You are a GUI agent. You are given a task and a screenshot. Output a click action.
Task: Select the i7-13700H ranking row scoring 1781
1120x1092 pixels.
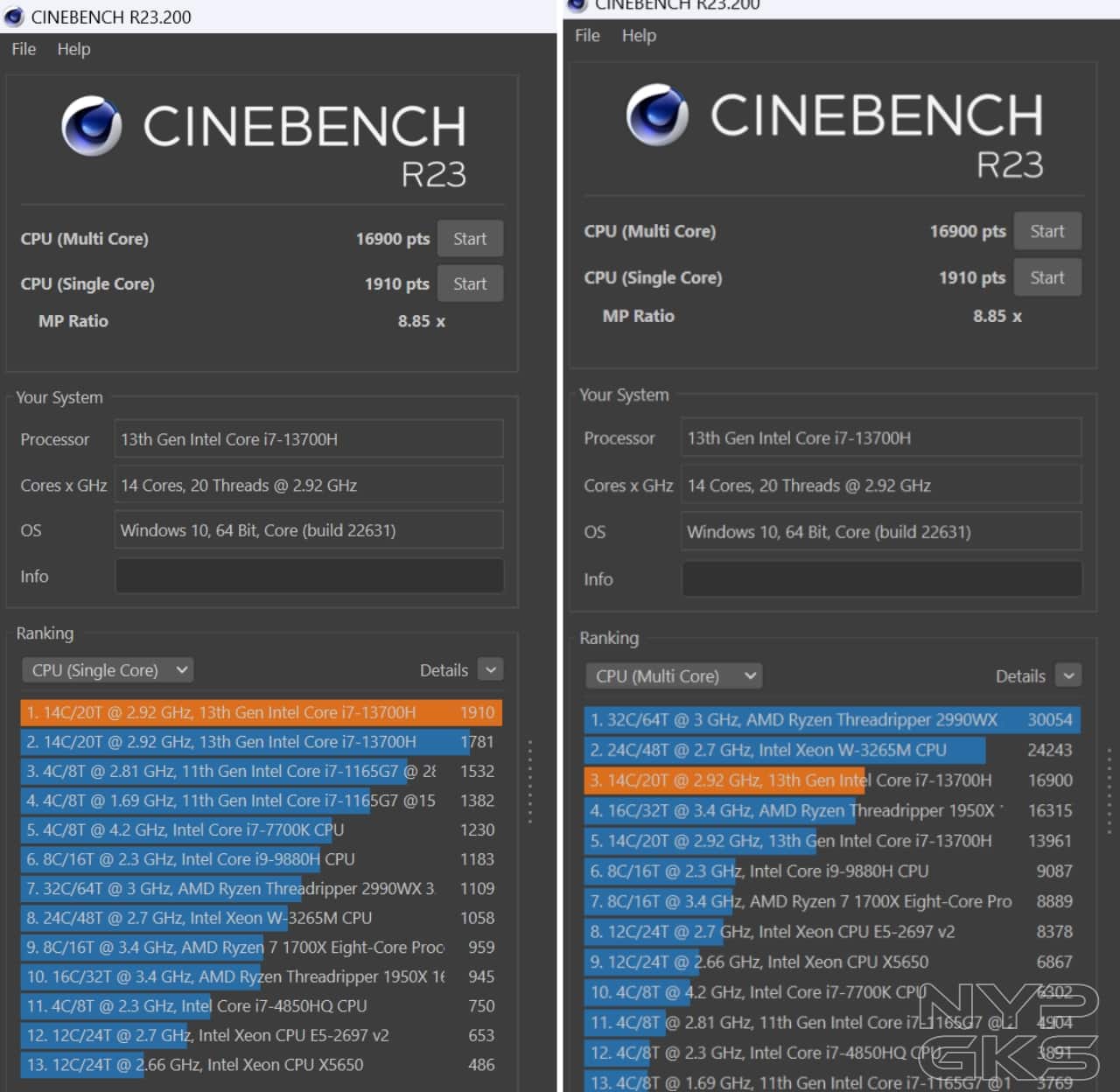click(x=261, y=742)
